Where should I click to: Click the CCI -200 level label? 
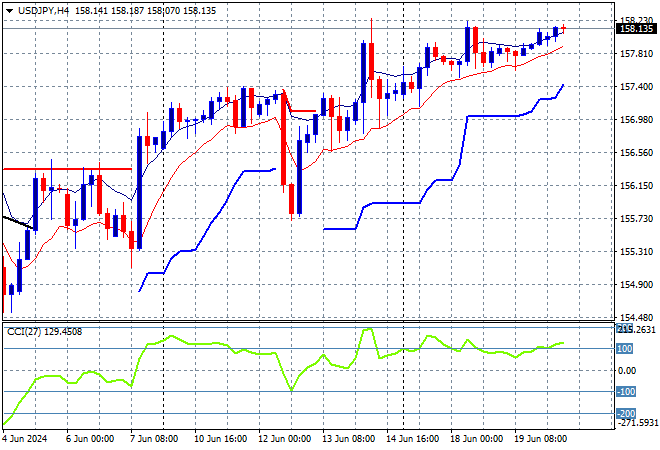[x=625, y=413]
